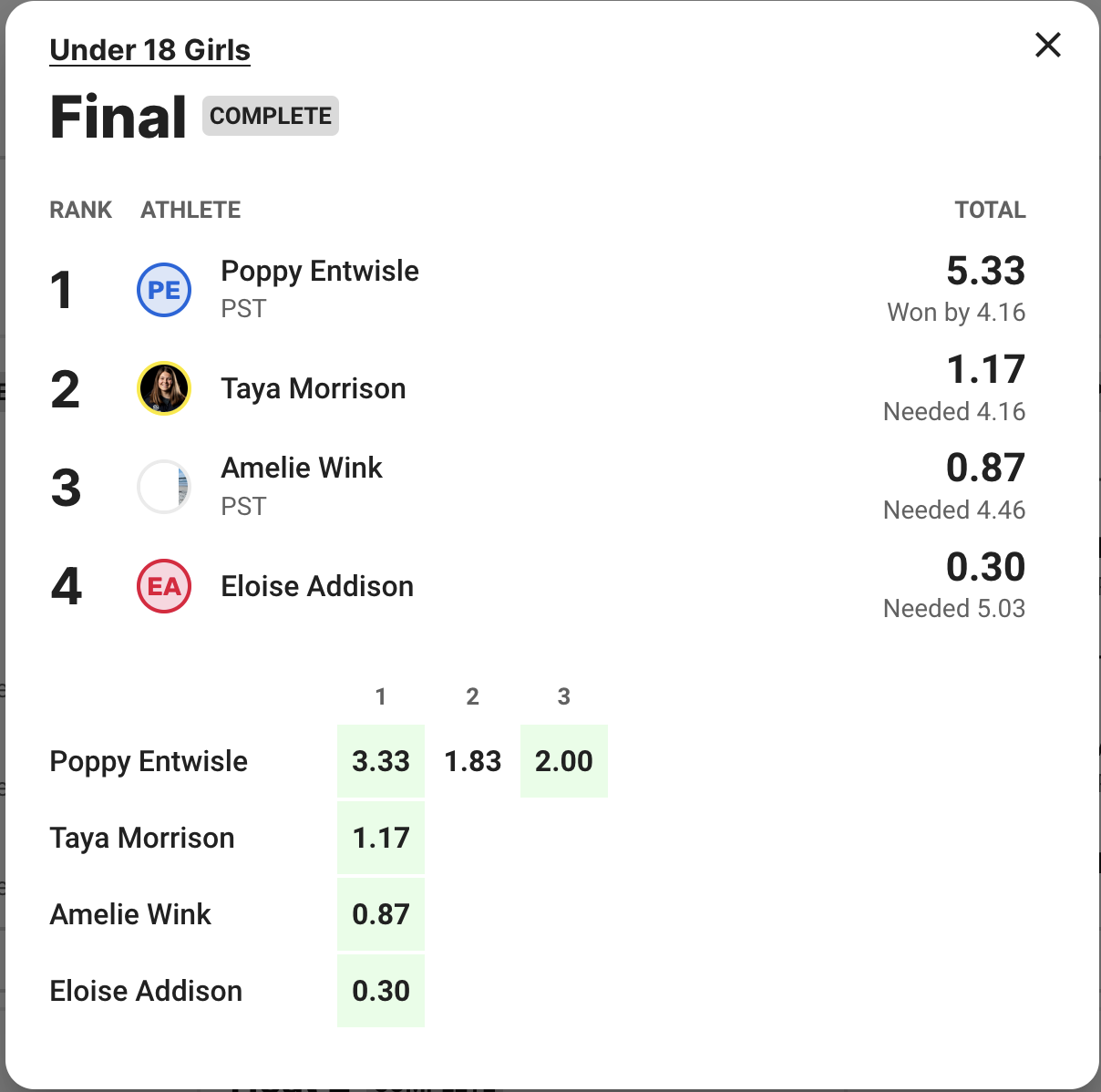Click Poppy Entwisle's PE avatar icon
Viewport: 1101px width, 1092px height.
coord(164,290)
